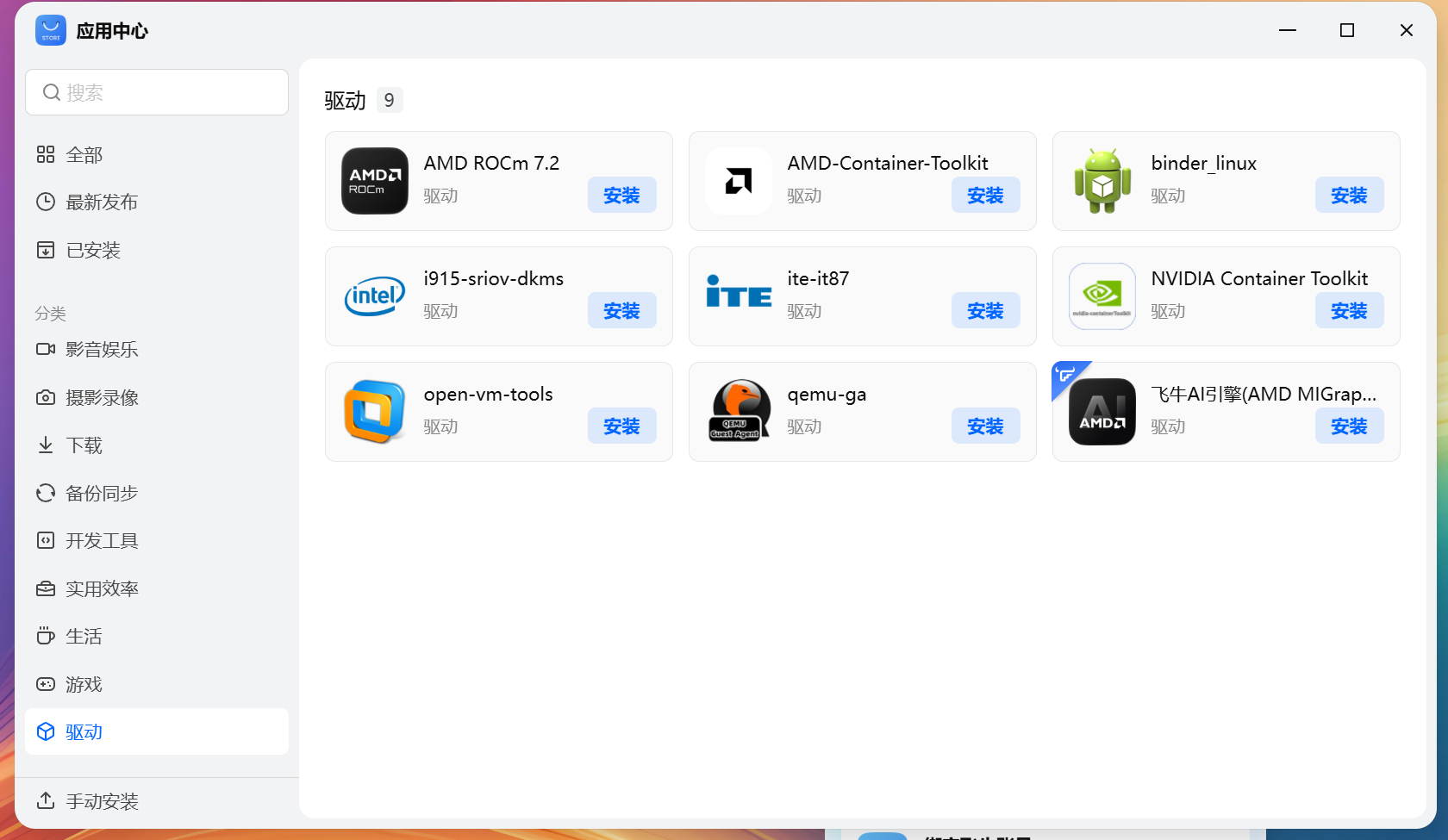Install the NVIDIA Container Toolkit
Image resolution: width=1448 pixels, height=840 pixels.
pyautogui.click(x=1349, y=310)
